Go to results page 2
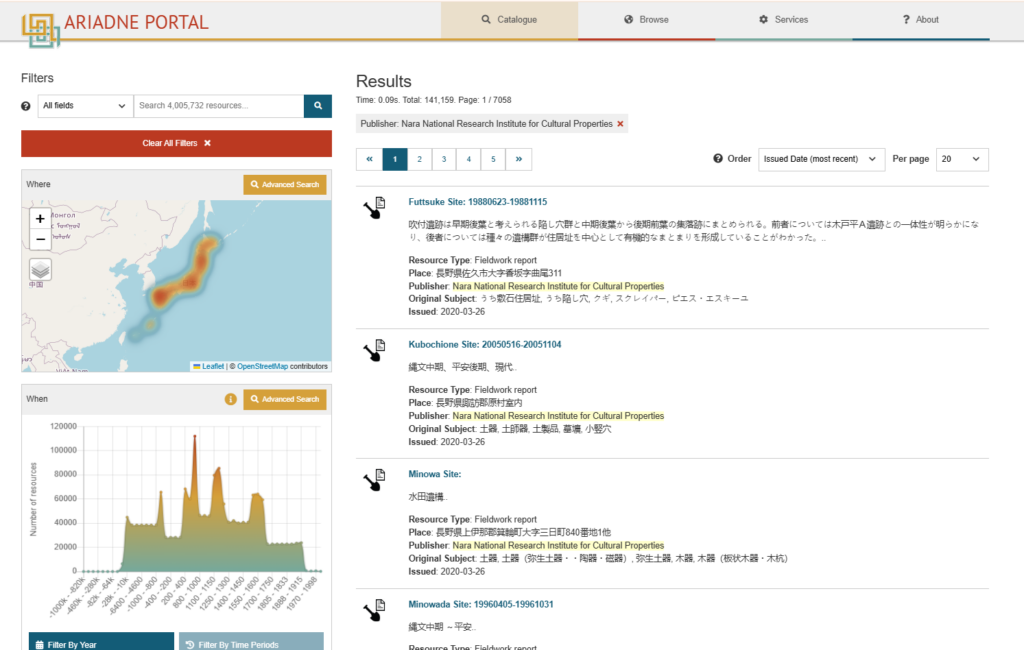1024x650 pixels. pyautogui.click(x=419, y=159)
